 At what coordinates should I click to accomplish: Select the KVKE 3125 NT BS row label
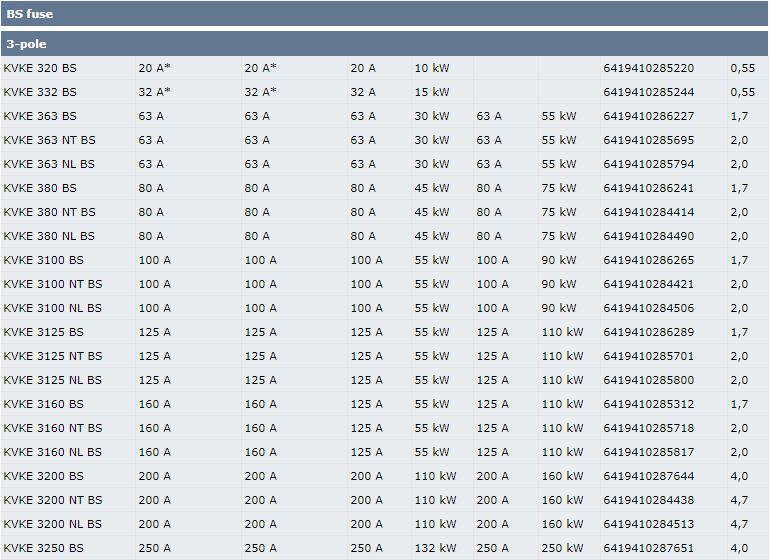click(x=53, y=356)
